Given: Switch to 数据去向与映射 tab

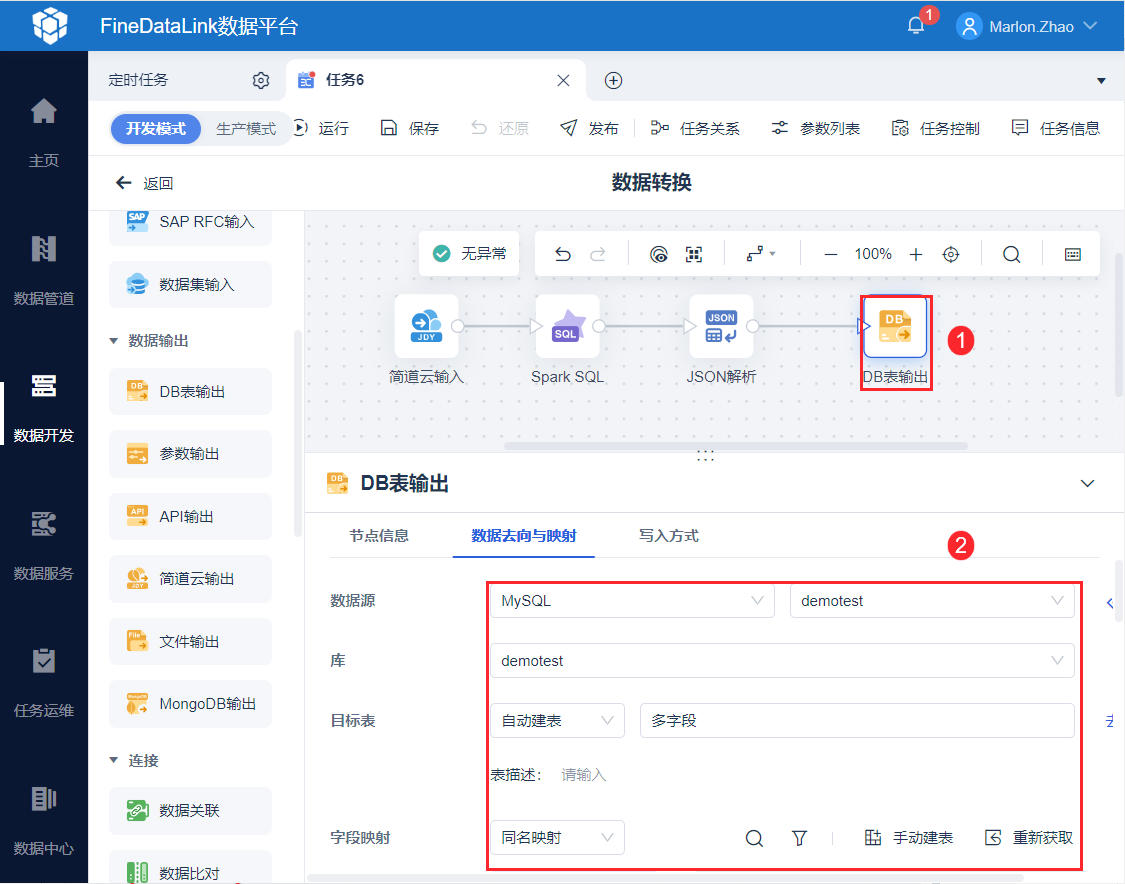Looking at the screenshot, I should point(524,535).
